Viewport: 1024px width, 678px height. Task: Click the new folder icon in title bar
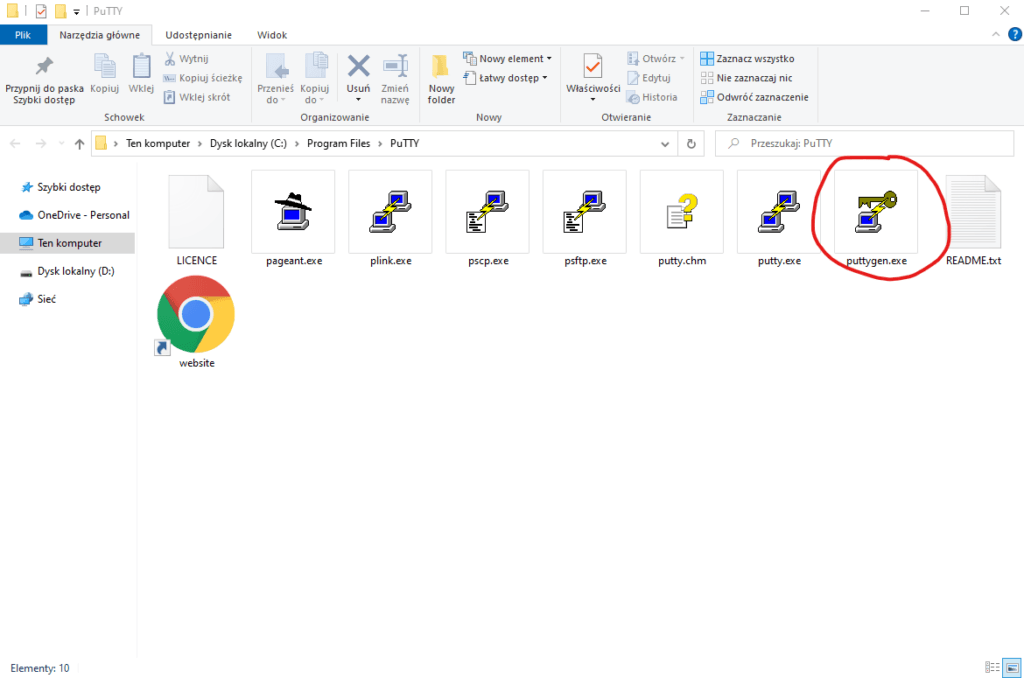click(61, 11)
